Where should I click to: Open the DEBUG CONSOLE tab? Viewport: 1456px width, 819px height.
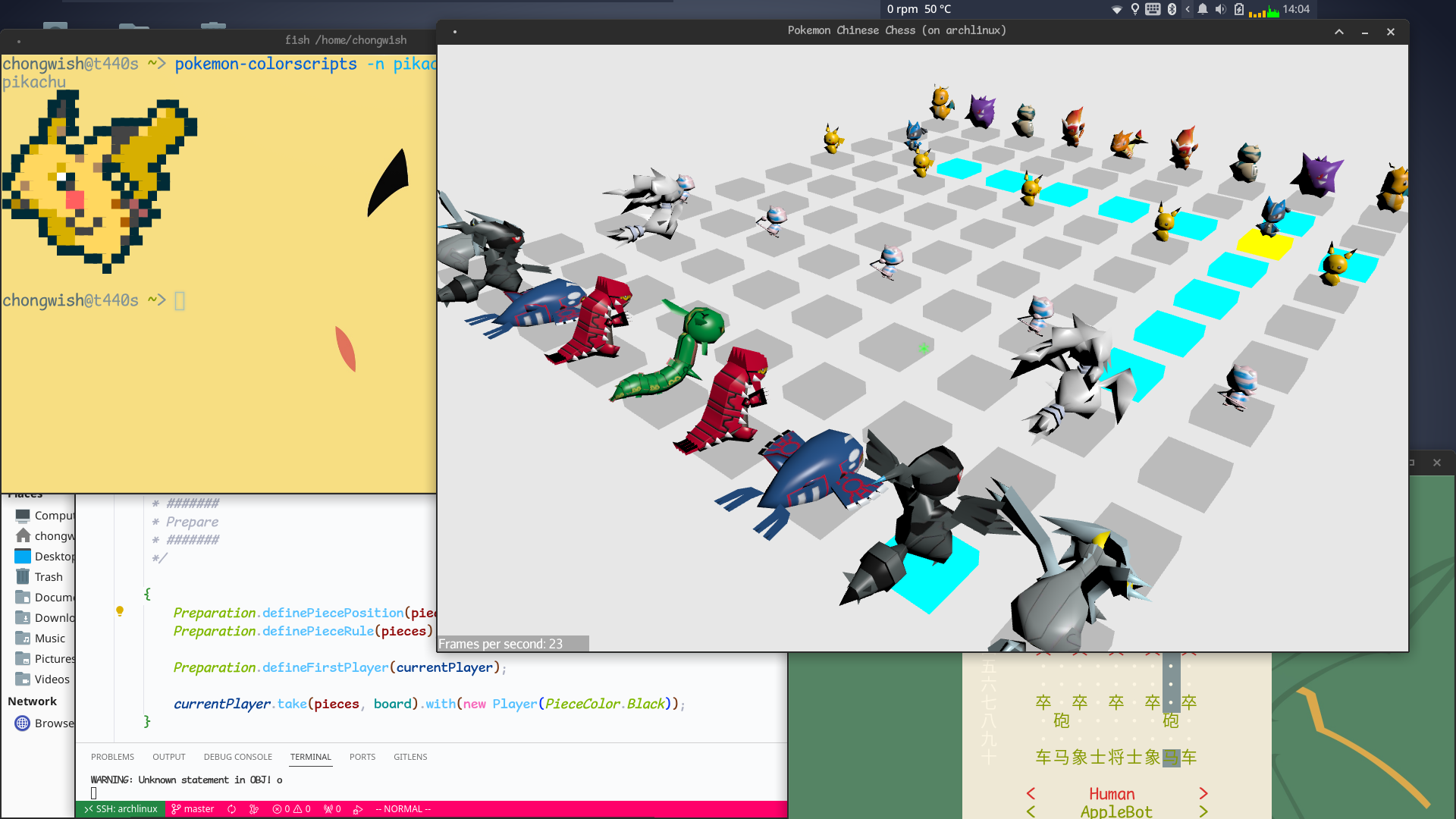(237, 757)
